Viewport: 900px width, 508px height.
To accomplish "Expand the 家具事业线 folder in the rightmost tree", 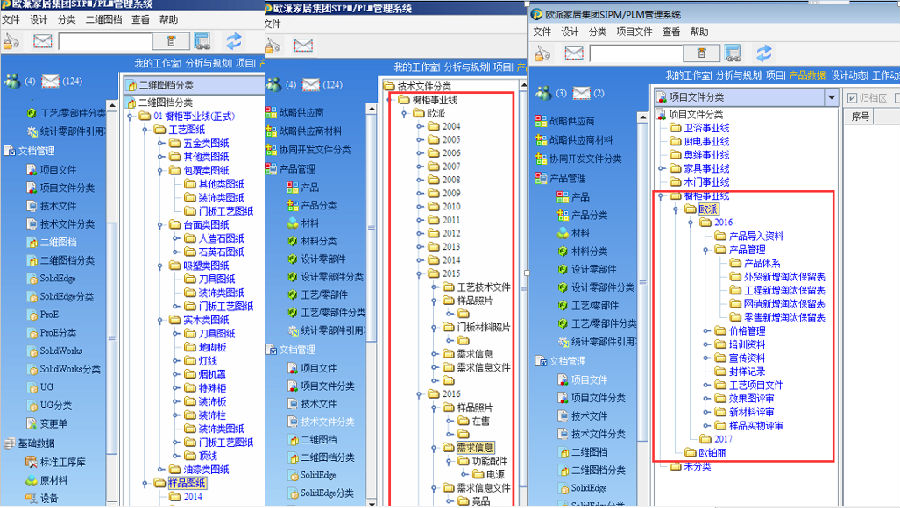I will click(x=662, y=169).
